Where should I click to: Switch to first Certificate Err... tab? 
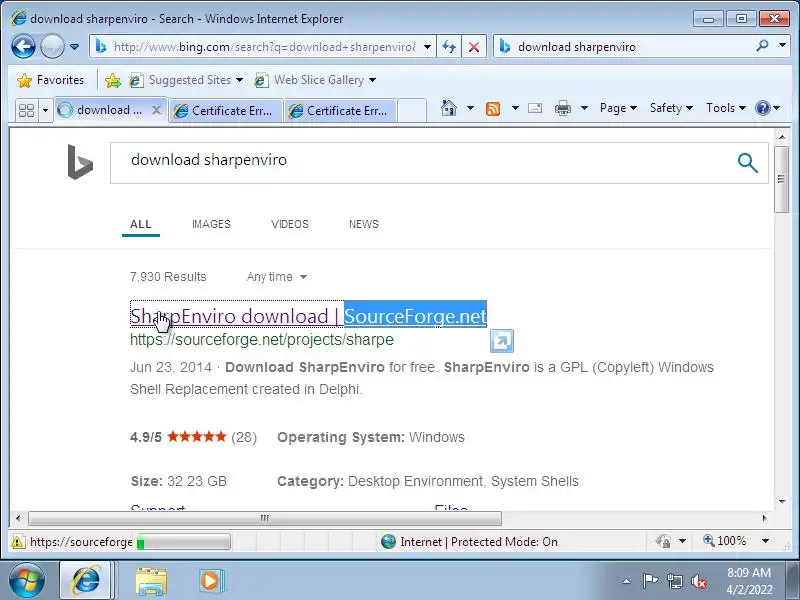[225, 111]
